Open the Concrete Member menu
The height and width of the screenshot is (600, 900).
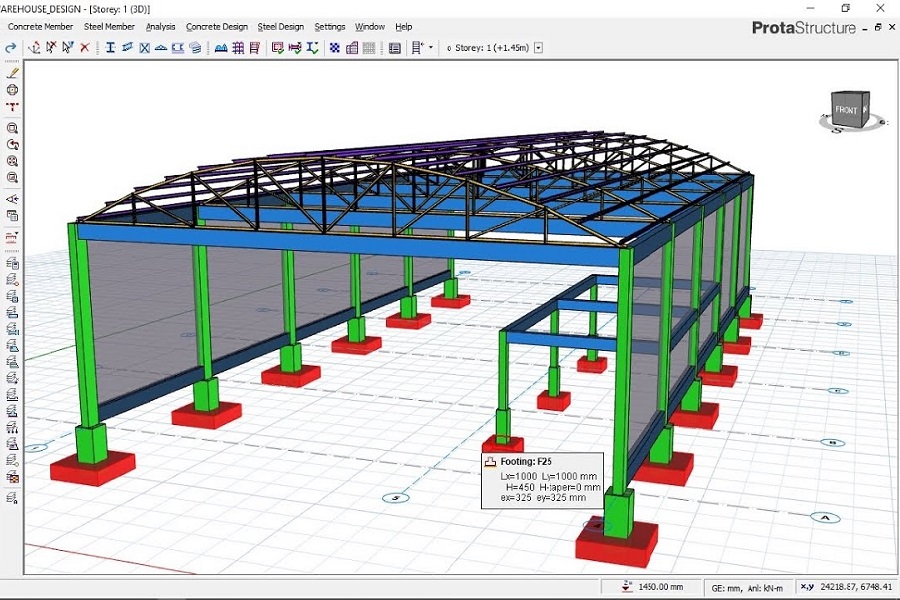(40, 26)
